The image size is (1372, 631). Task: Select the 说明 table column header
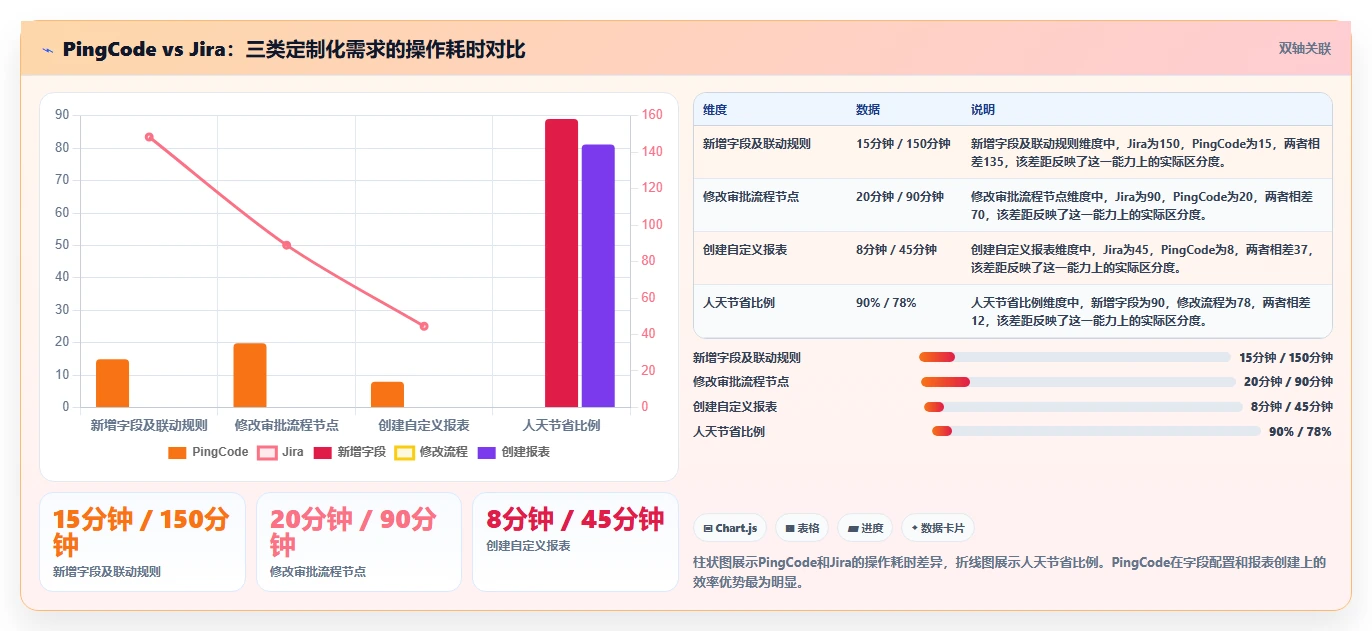click(x=983, y=110)
